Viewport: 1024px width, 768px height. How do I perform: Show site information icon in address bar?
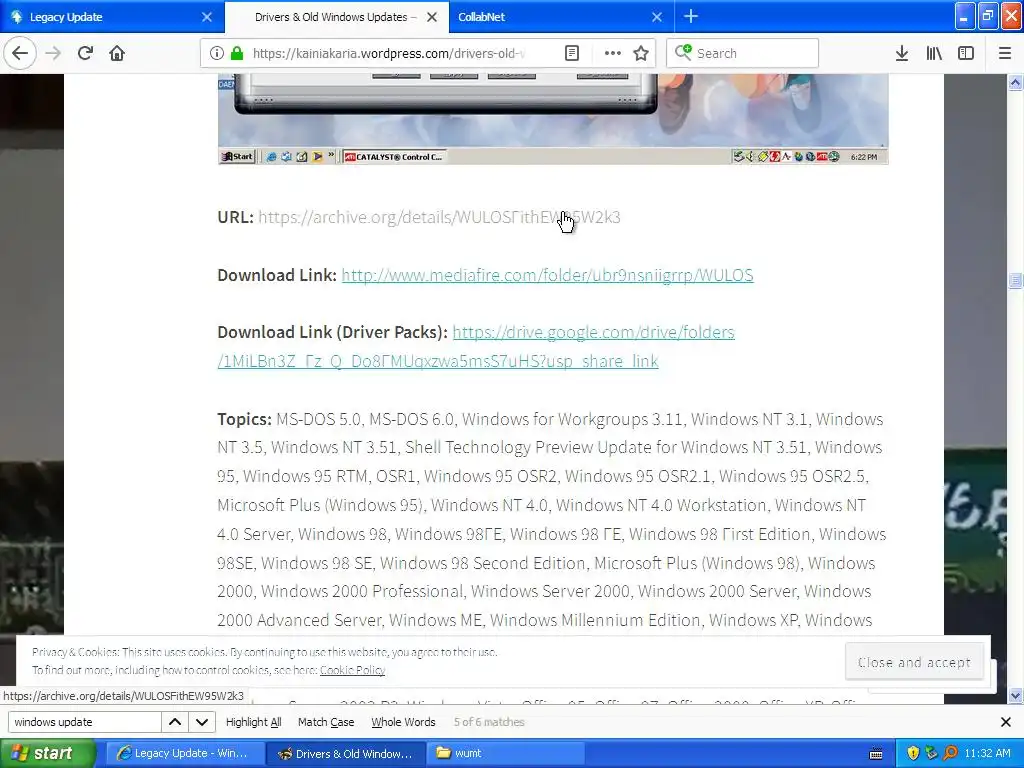coord(217,53)
